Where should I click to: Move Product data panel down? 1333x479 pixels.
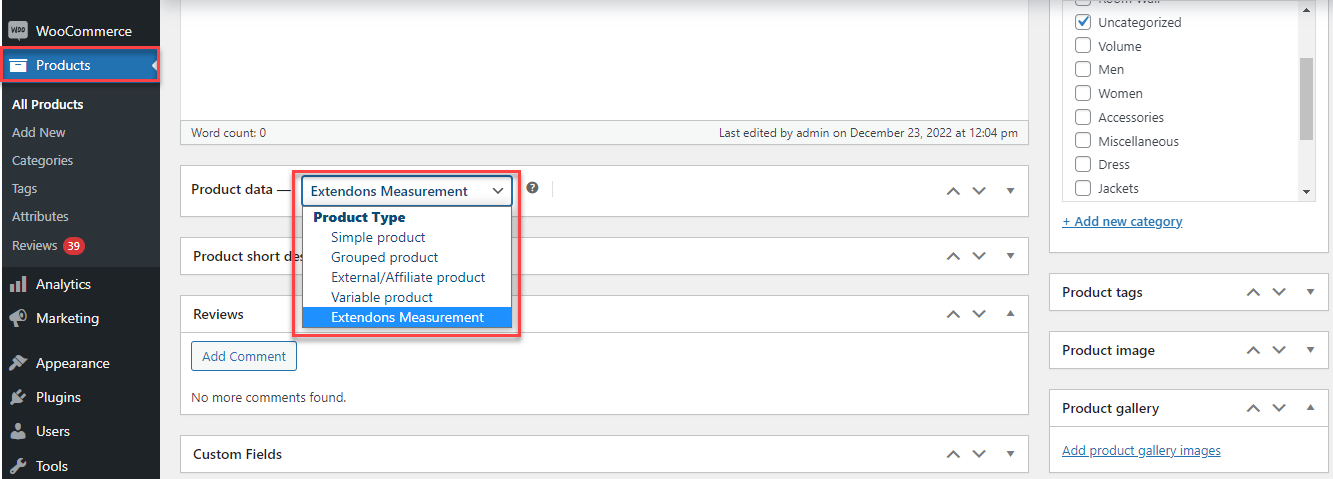979,191
